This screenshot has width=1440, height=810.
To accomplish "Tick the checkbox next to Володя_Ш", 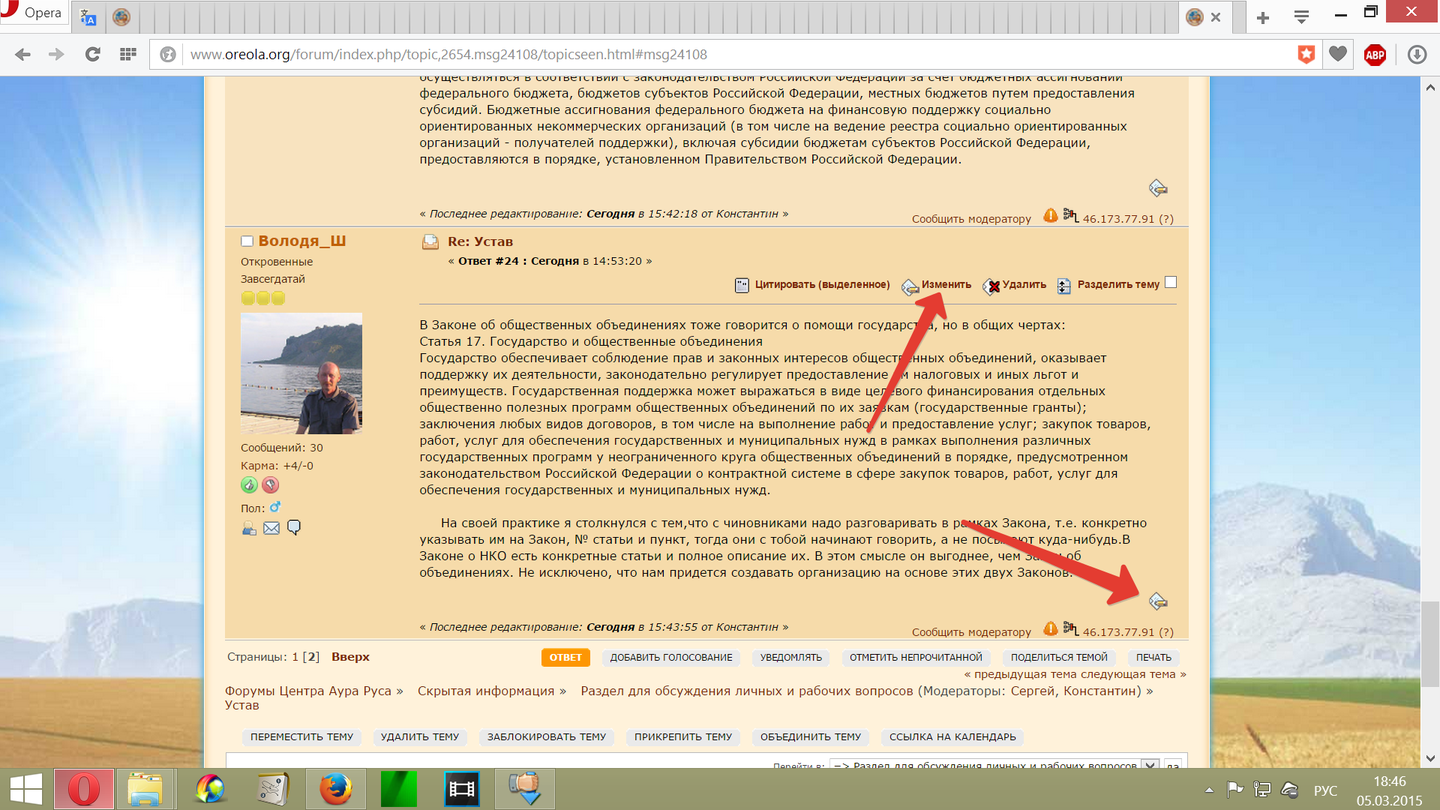I will pyautogui.click(x=247, y=241).
